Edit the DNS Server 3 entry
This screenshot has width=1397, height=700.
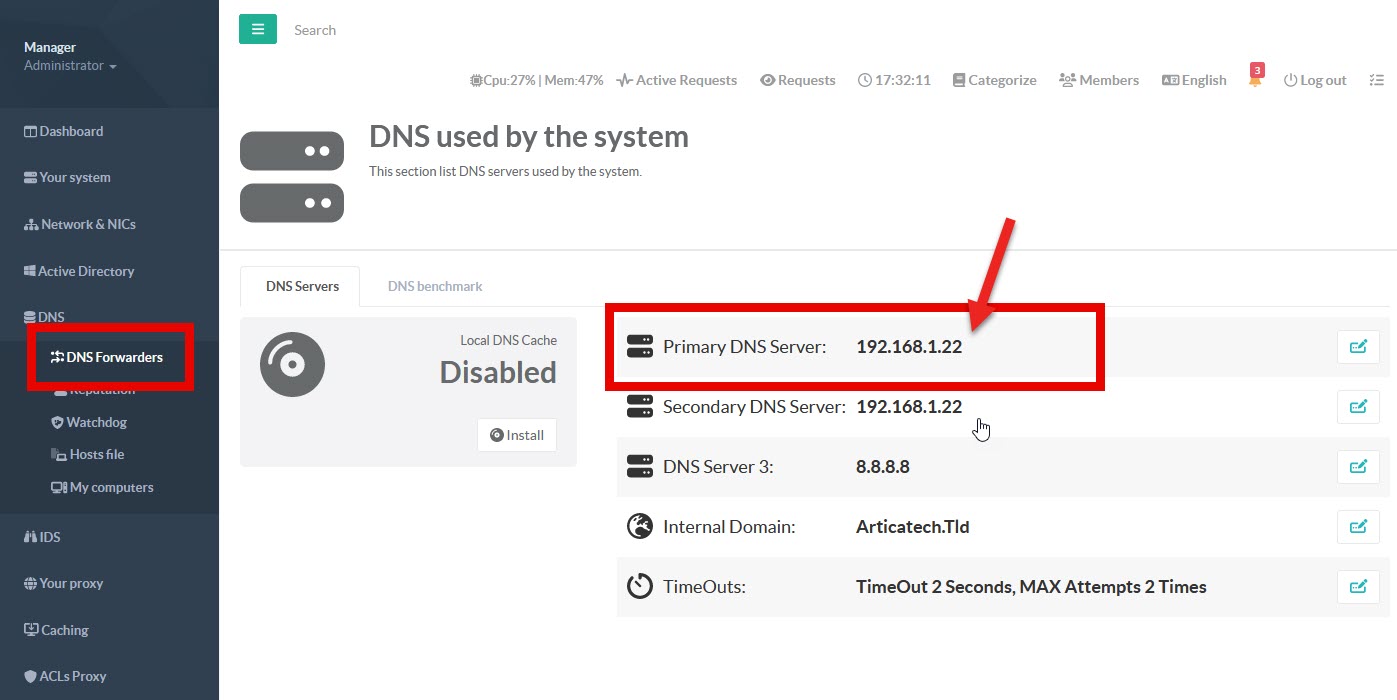click(1358, 467)
